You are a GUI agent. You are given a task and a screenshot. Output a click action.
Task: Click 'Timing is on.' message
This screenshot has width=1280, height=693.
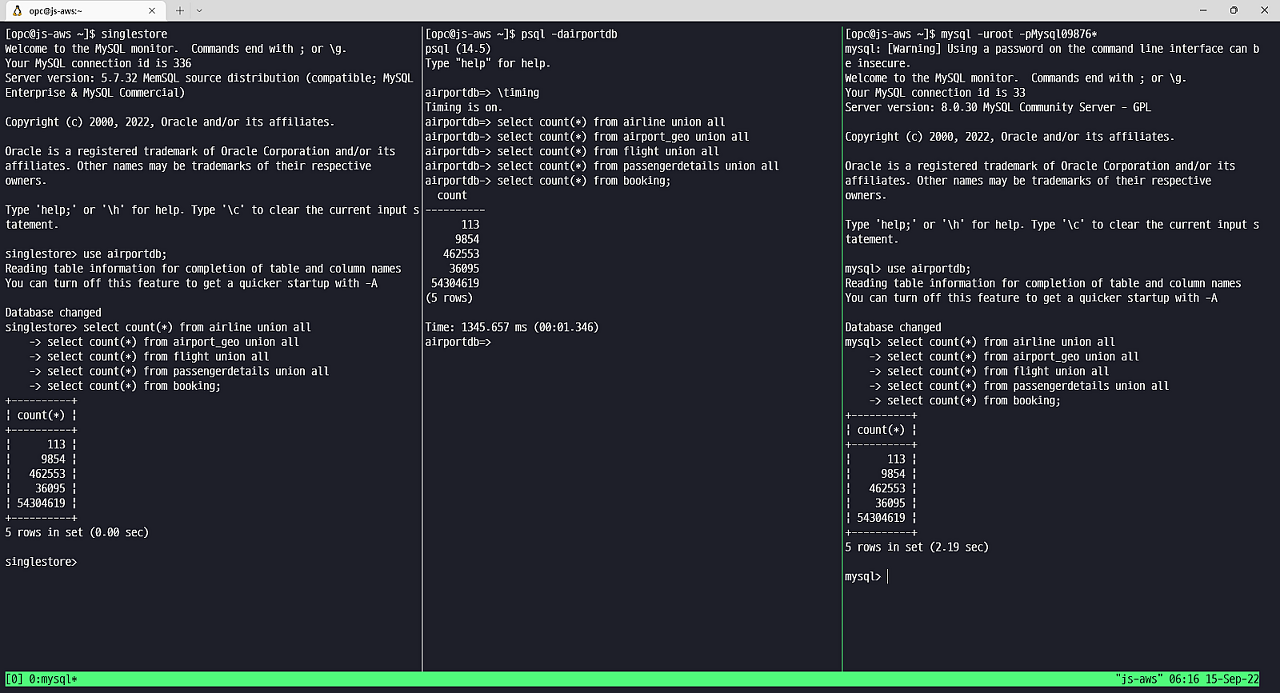(x=464, y=107)
